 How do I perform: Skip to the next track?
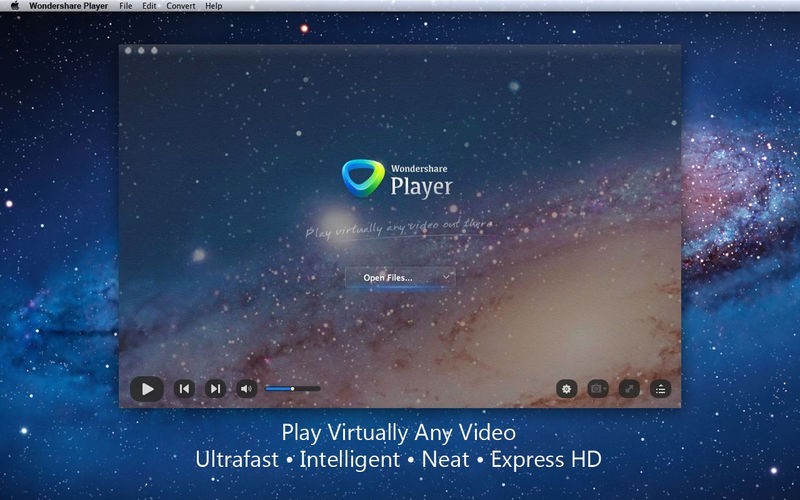click(x=215, y=389)
